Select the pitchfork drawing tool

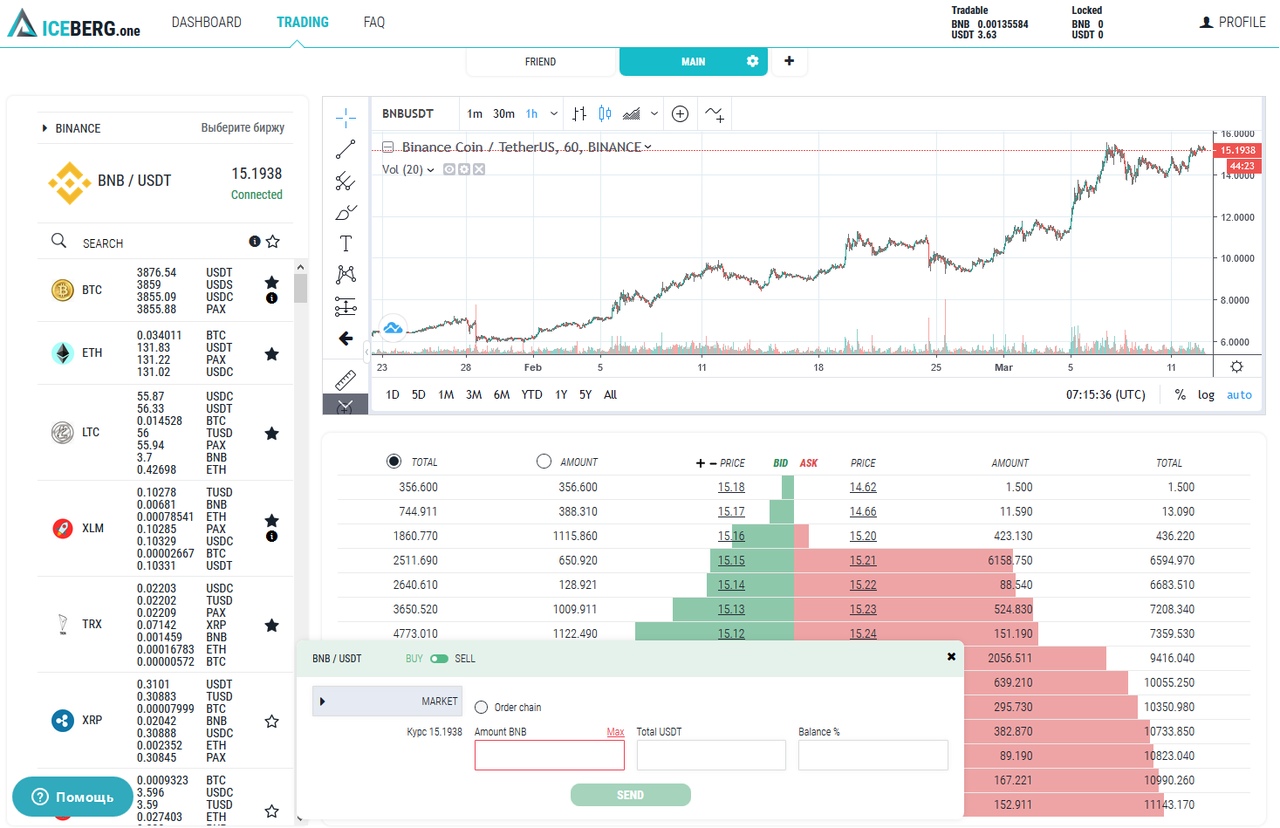click(345, 181)
